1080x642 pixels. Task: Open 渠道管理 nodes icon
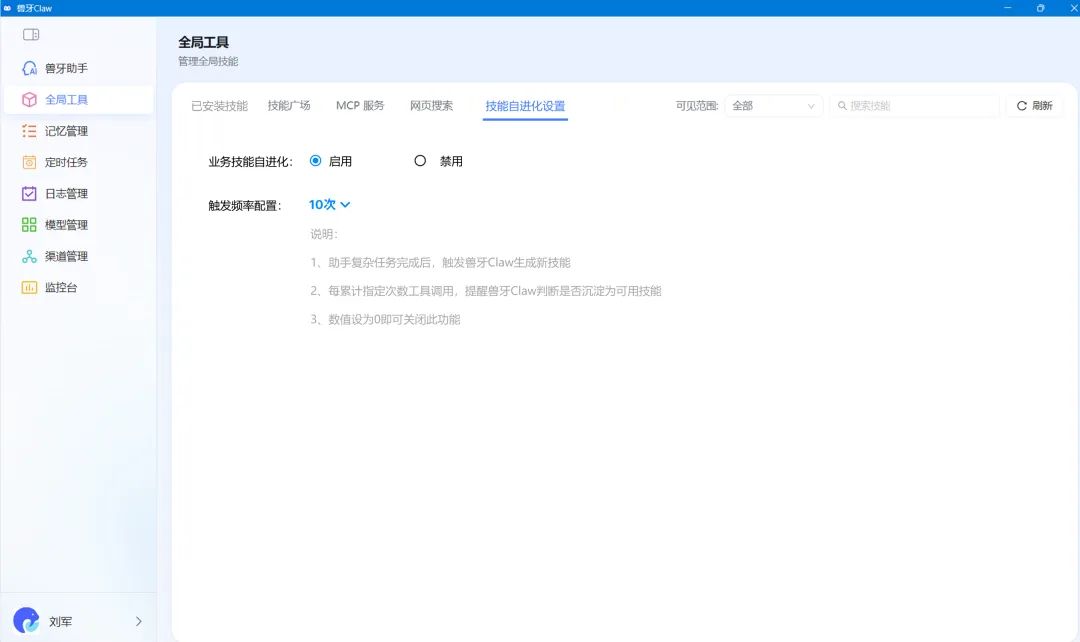click(29, 256)
